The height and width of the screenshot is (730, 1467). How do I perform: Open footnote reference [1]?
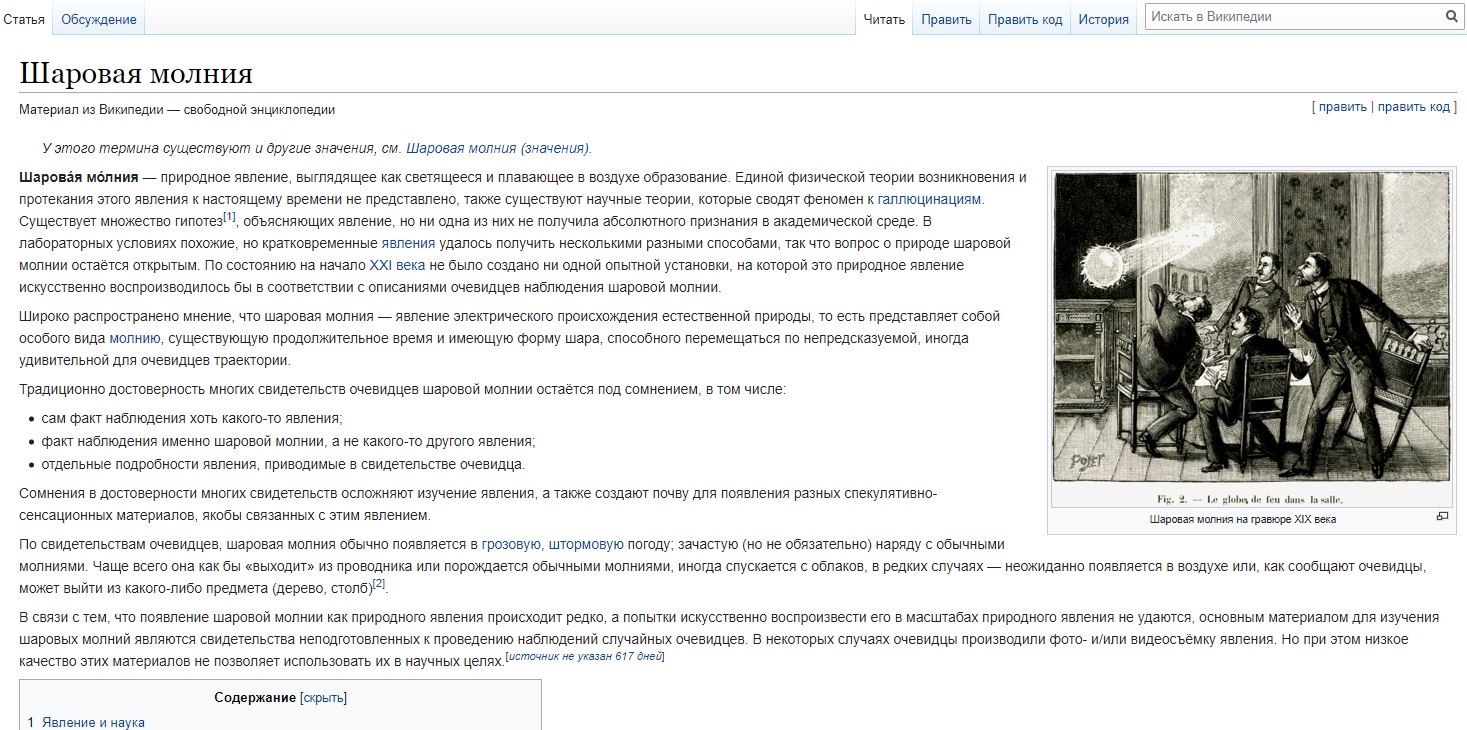click(x=229, y=216)
